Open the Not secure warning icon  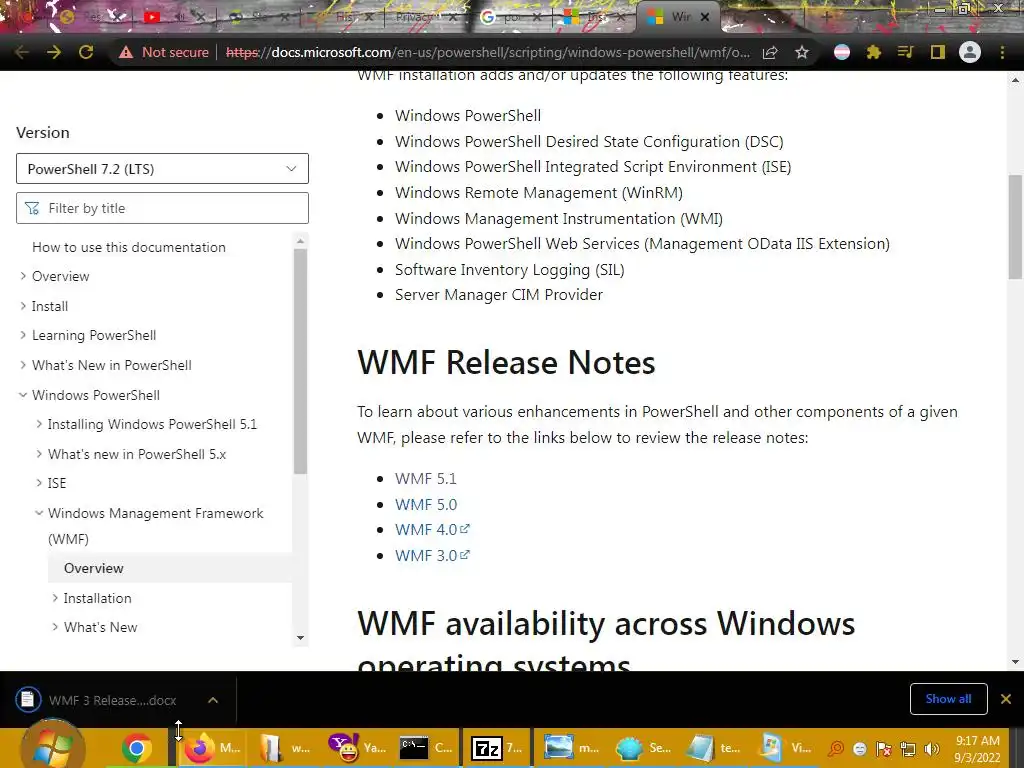point(126,52)
